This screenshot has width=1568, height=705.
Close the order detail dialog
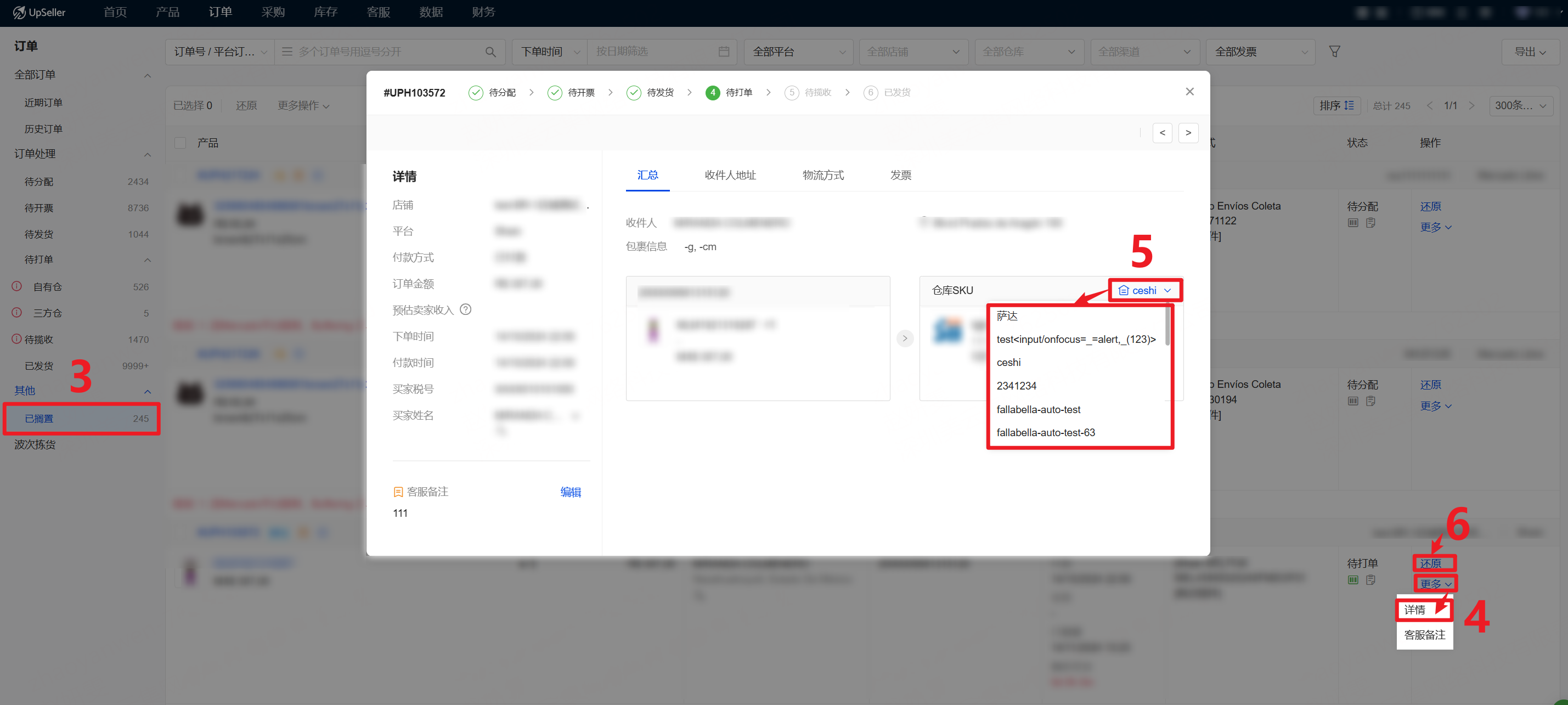(x=1189, y=92)
